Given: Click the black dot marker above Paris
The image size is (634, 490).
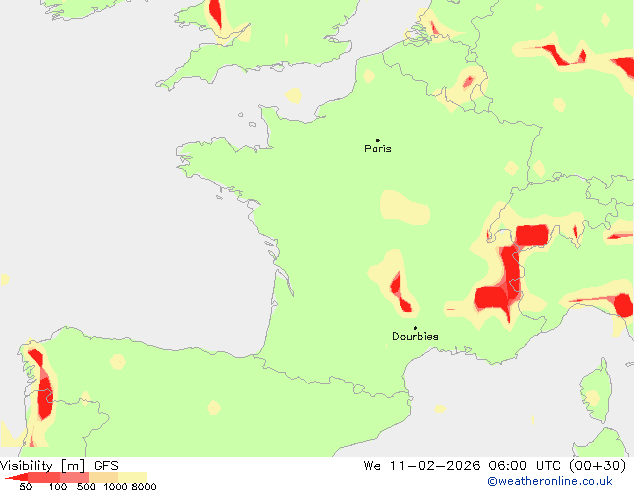Looking at the screenshot, I should tap(378, 140).
